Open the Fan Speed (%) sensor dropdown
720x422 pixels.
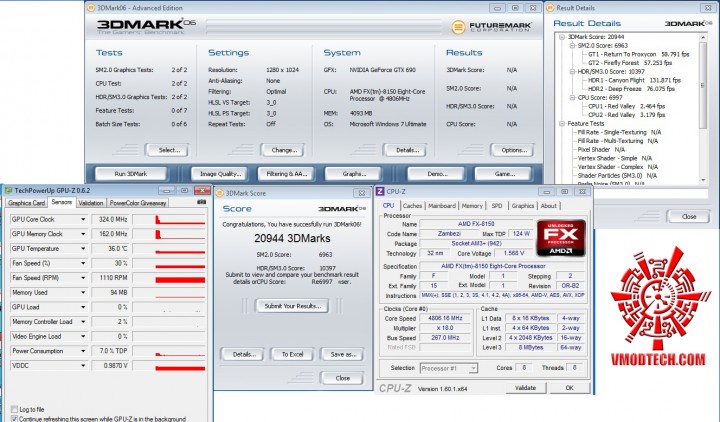tap(83, 264)
